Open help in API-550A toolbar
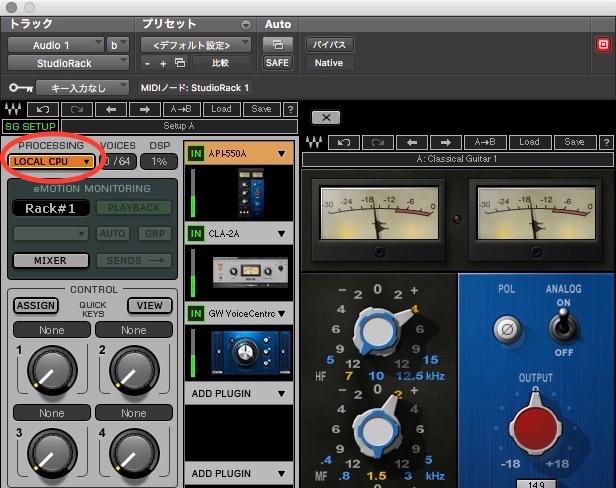The image size is (616, 488). tap(606, 142)
